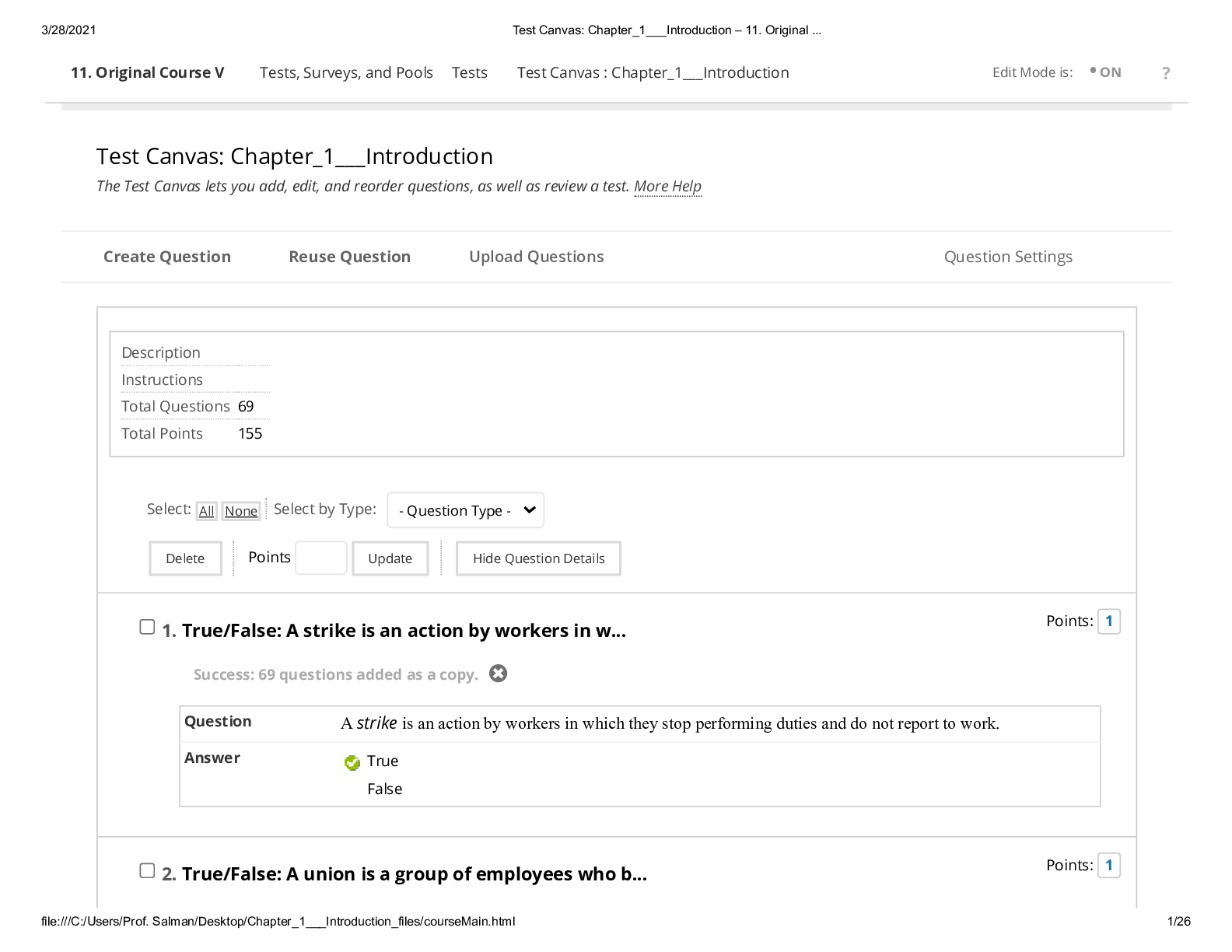The width and height of the screenshot is (1232, 952).
Task: Click the None selection link
Action: pyautogui.click(x=241, y=511)
